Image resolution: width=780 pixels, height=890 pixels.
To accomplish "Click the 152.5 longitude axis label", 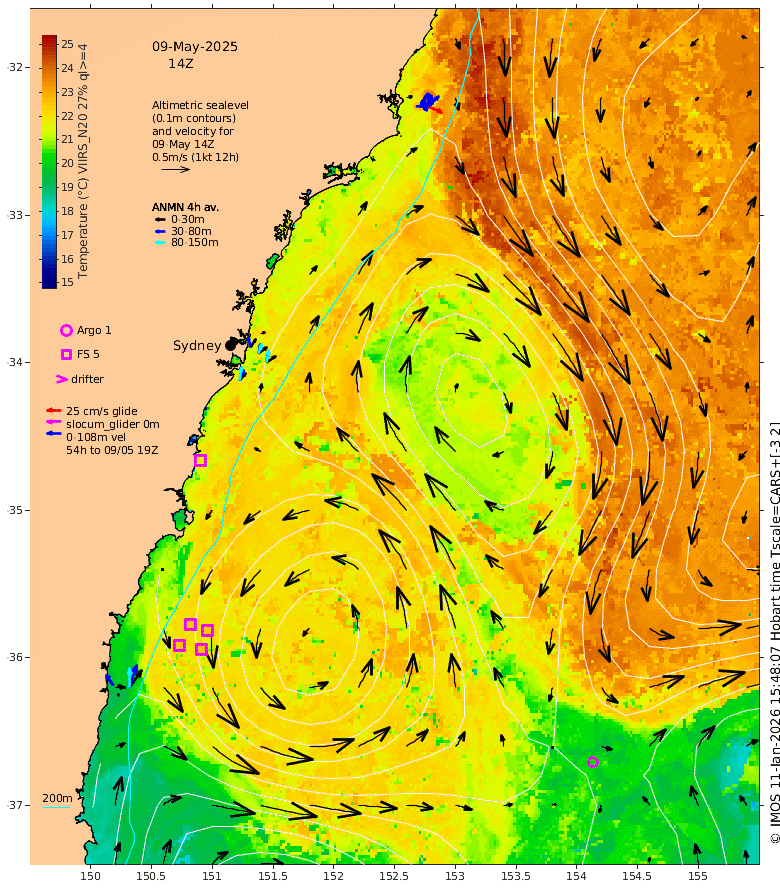I will click(394, 876).
